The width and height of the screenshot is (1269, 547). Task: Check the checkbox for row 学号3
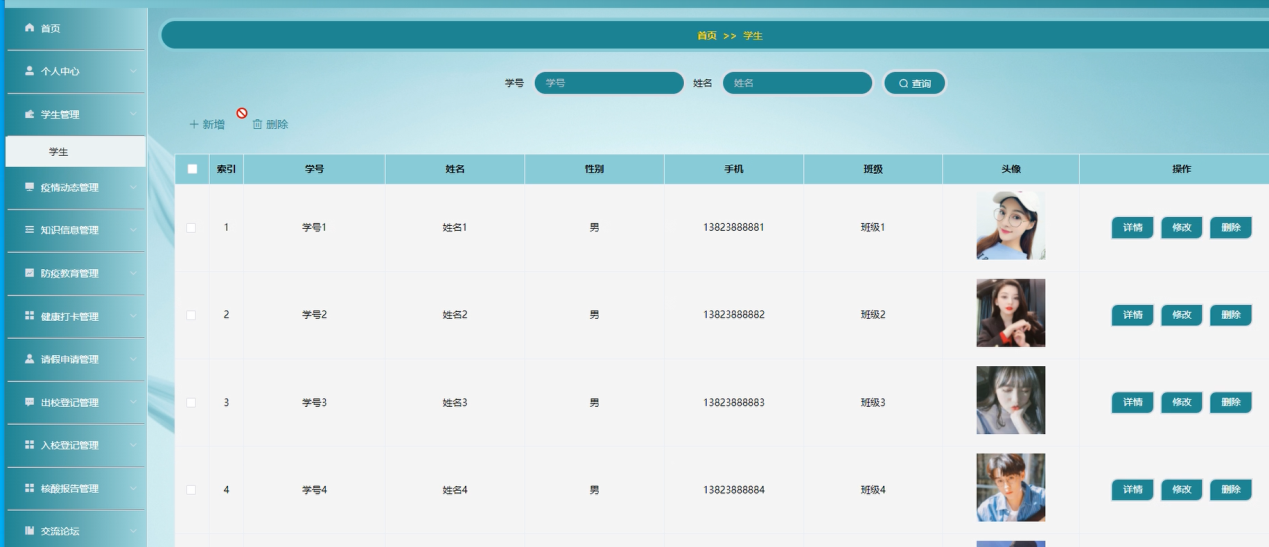[191, 402]
